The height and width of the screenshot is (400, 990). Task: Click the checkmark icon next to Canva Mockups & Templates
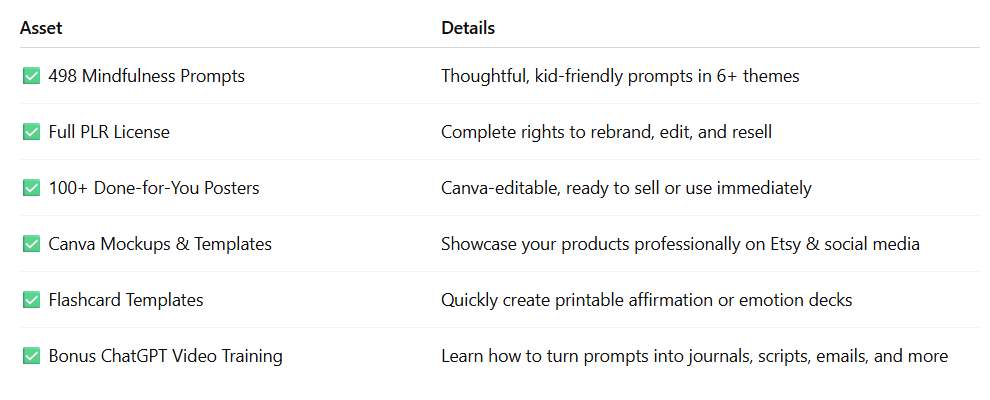pos(31,244)
